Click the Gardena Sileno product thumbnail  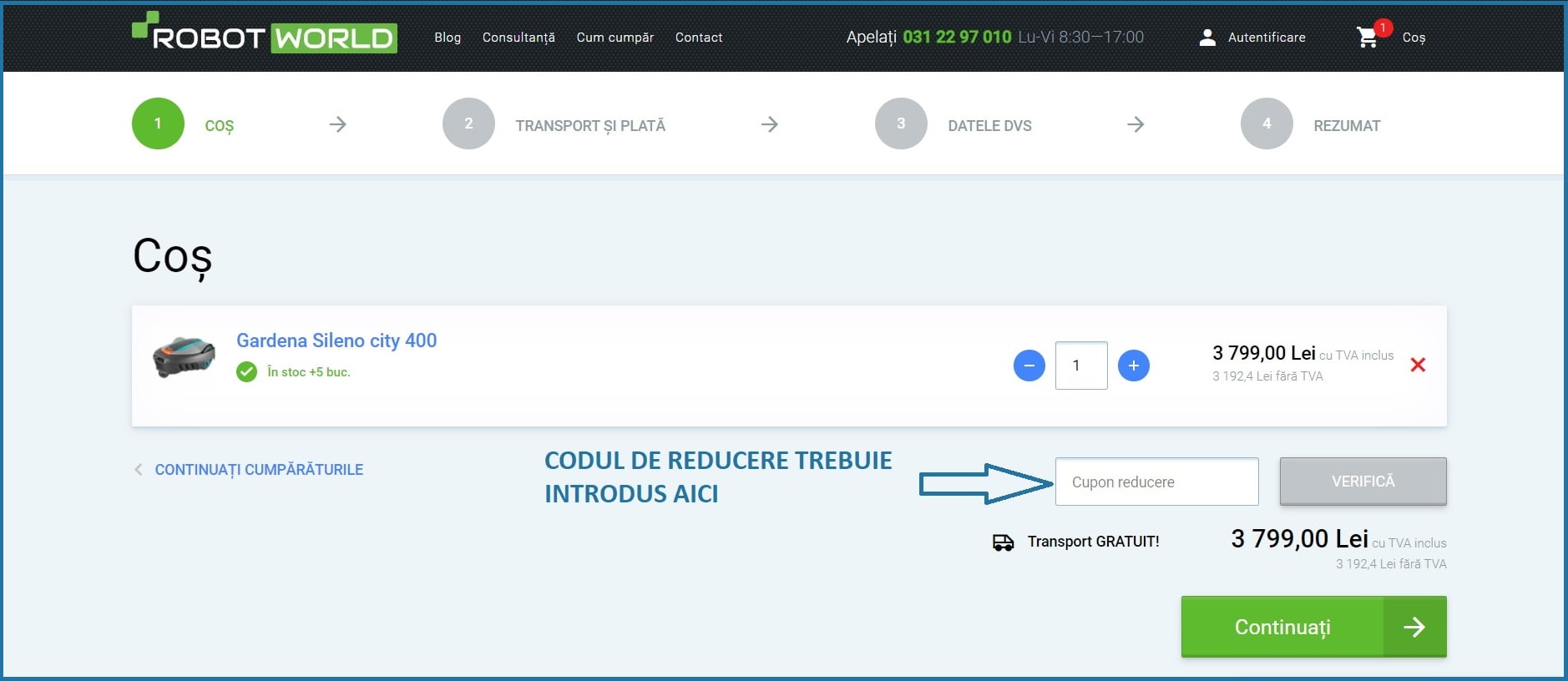pyautogui.click(x=185, y=358)
